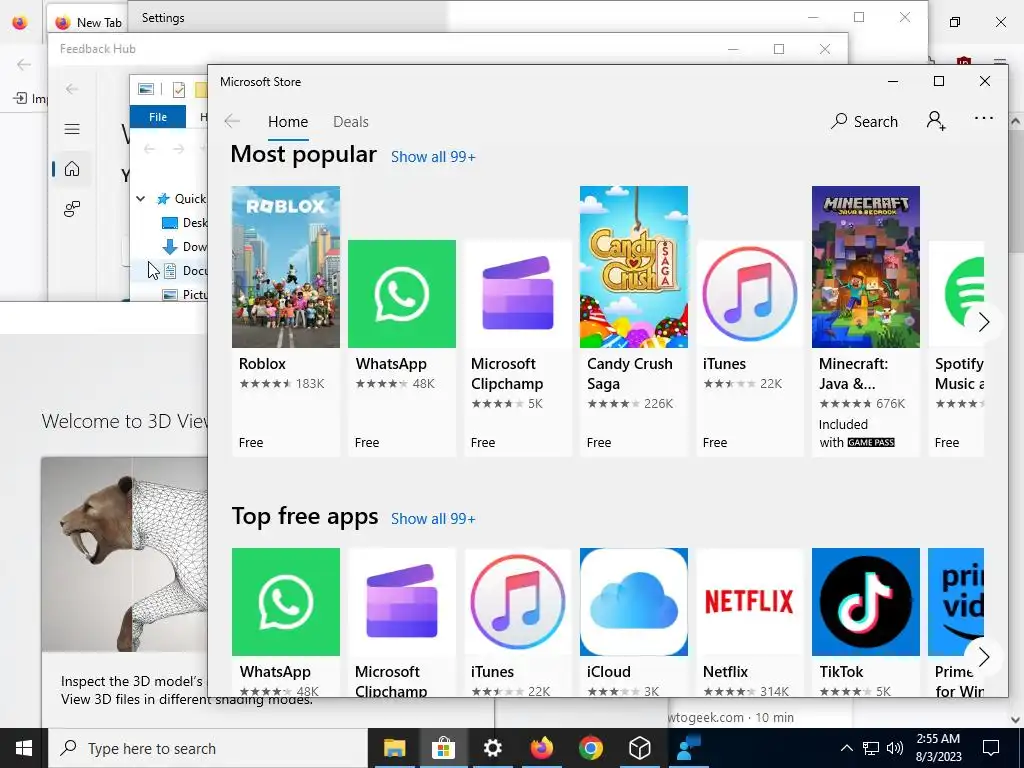The height and width of the screenshot is (768, 1024).
Task: Open WhatsApp icon in Most popular row
Action: tap(402, 293)
